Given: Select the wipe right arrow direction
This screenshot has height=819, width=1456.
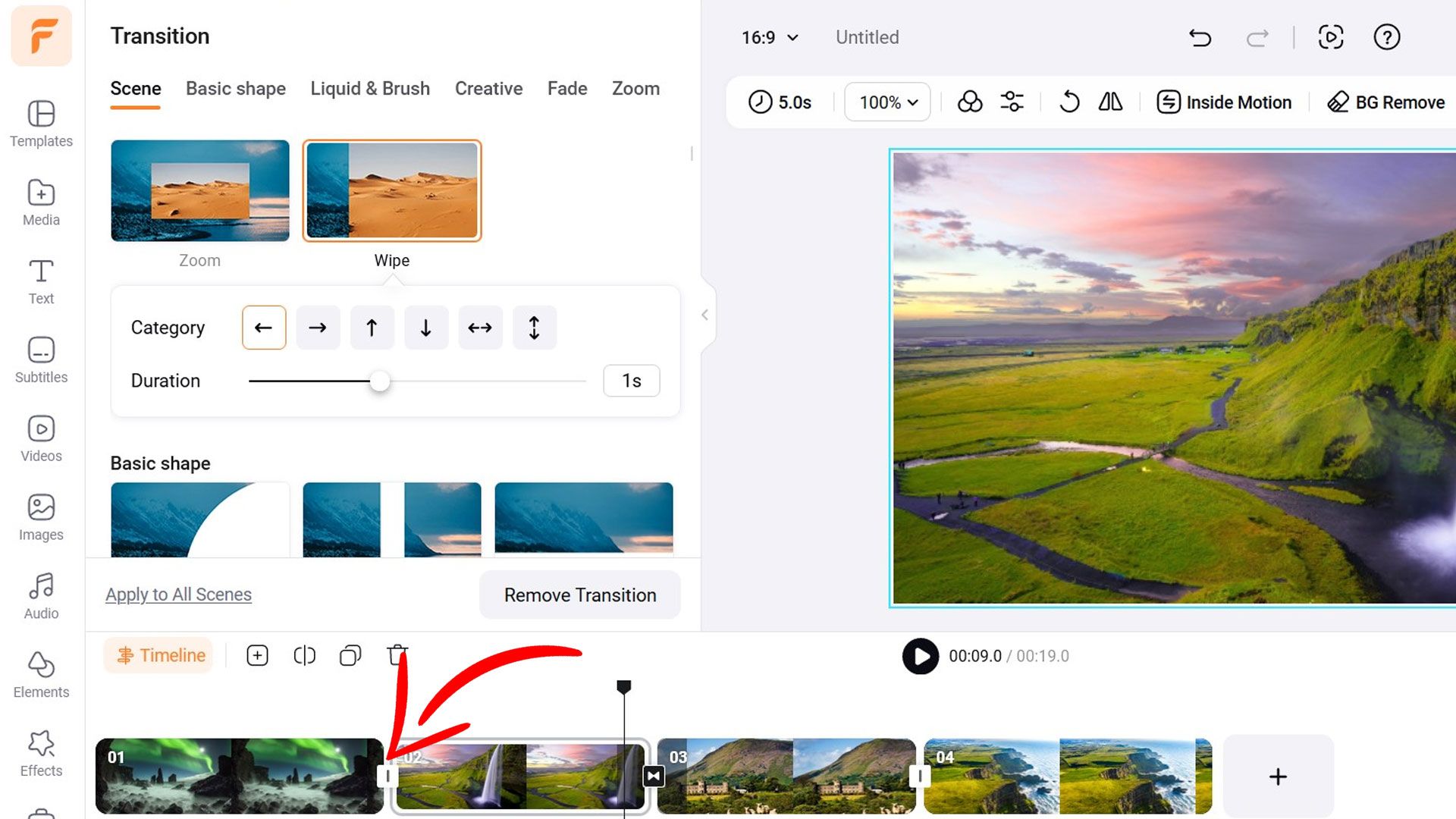Looking at the screenshot, I should [x=318, y=328].
